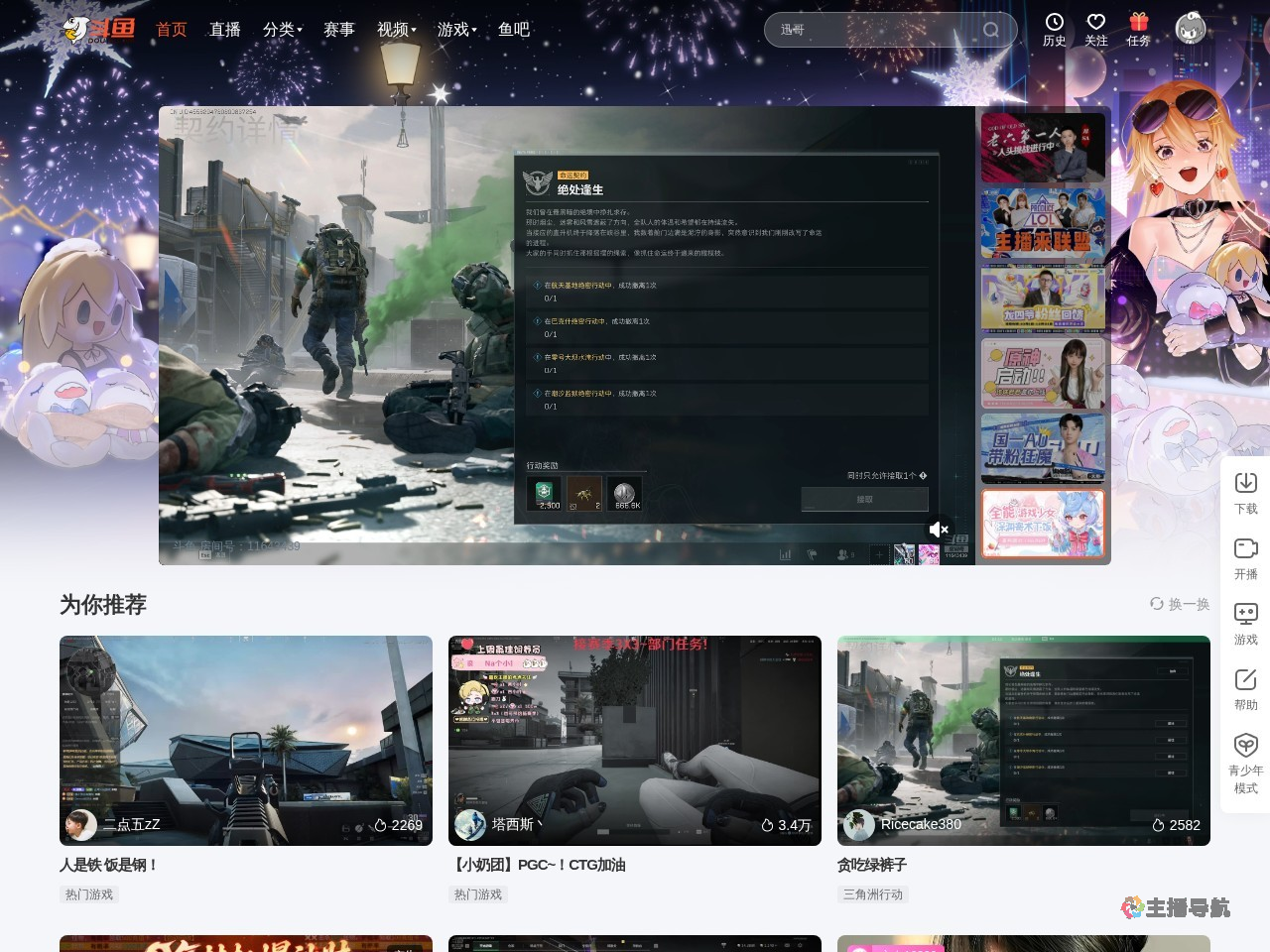This screenshot has width=1270, height=952.
Task: Unmute the featured video player
Action: tap(939, 530)
